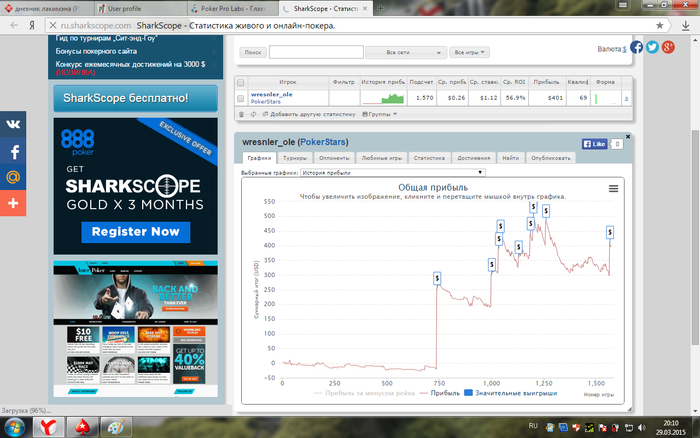This screenshot has height=438, width=700.
Task: Open SharkScope Facebook page icon
Action: coord(637,47)
